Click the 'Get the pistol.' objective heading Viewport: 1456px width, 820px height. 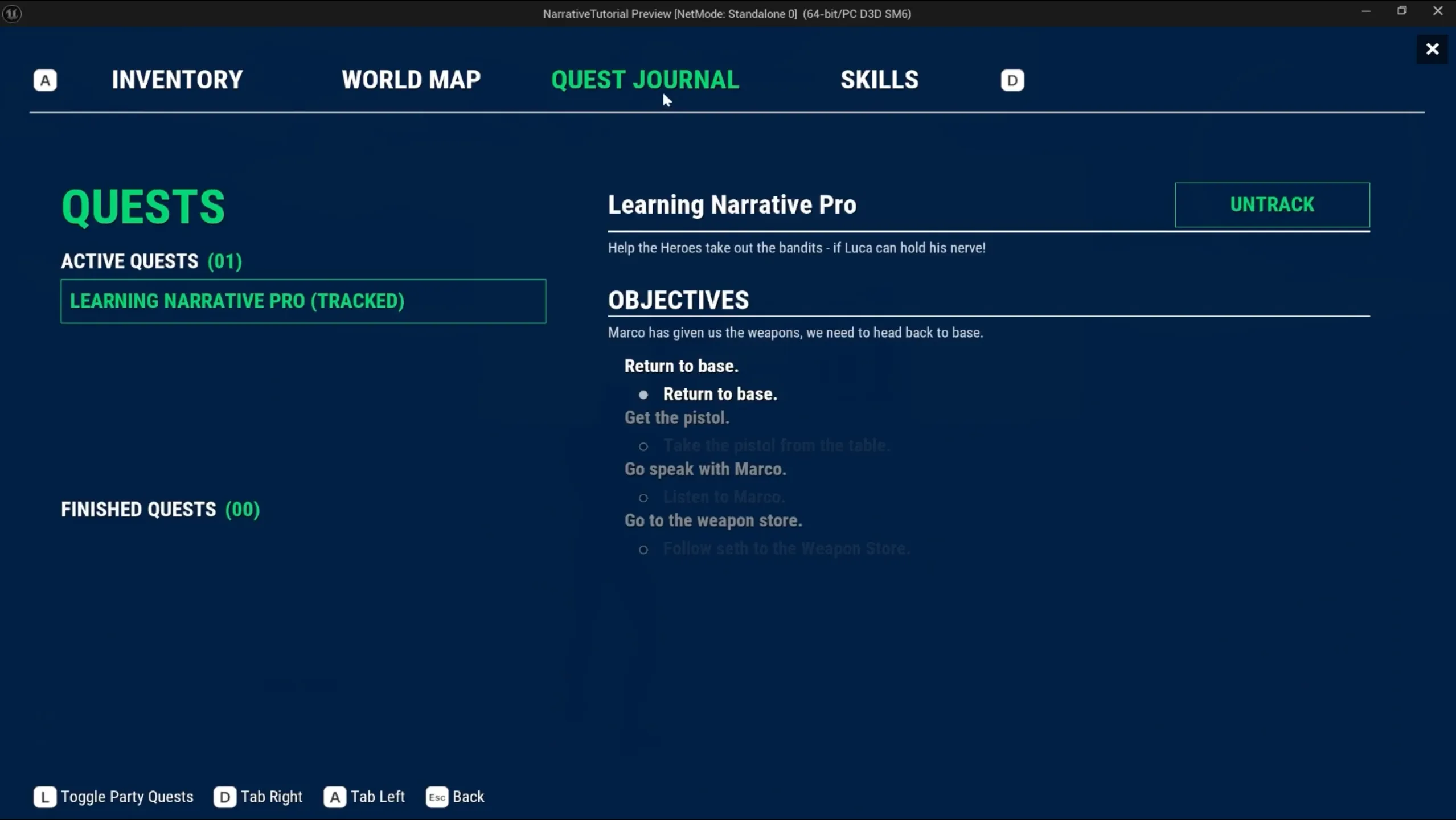click(x=677, y=417)
